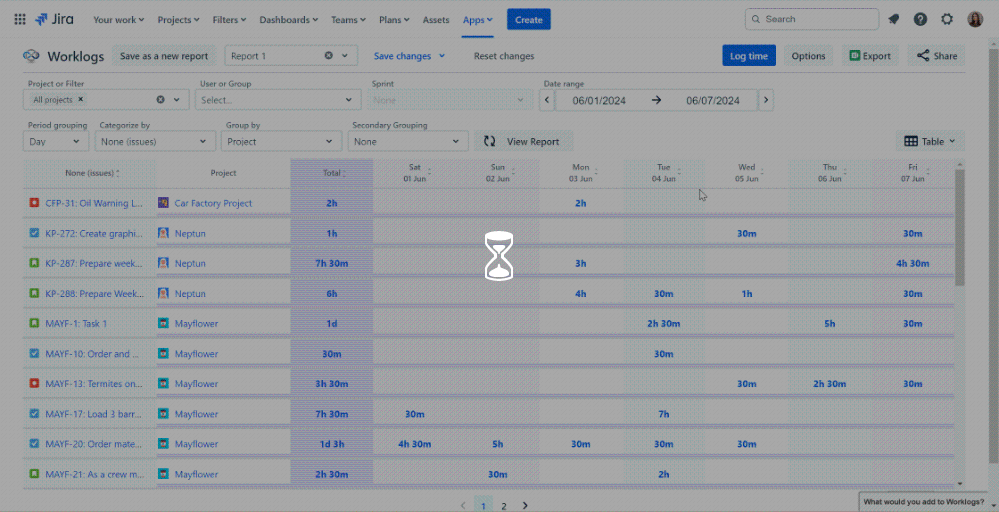Sort the Sat 01 Jun column
Screen dimensions: 999x512
[x=430, y=172]
